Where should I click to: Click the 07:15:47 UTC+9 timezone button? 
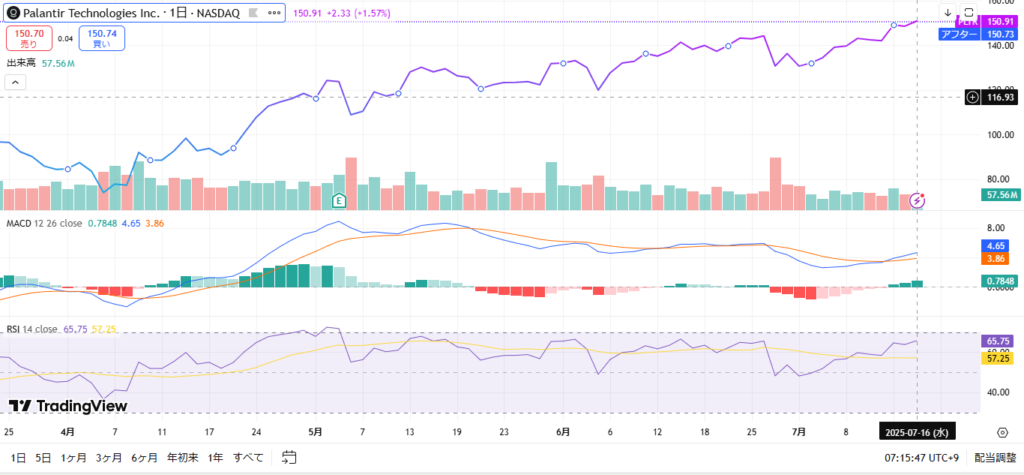coord(922,457)
